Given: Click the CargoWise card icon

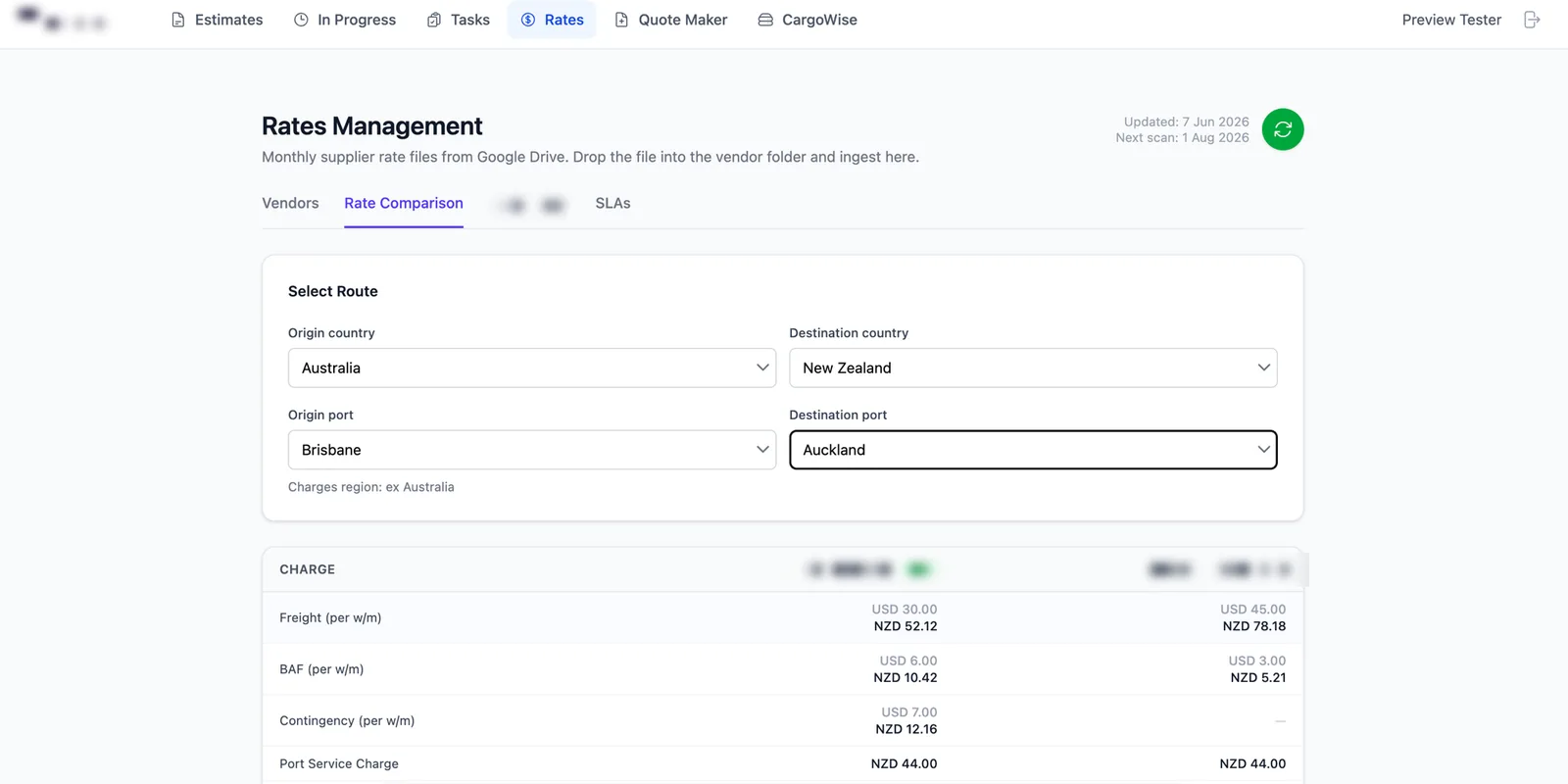Looking at the screenshot, I should [765, 20].
